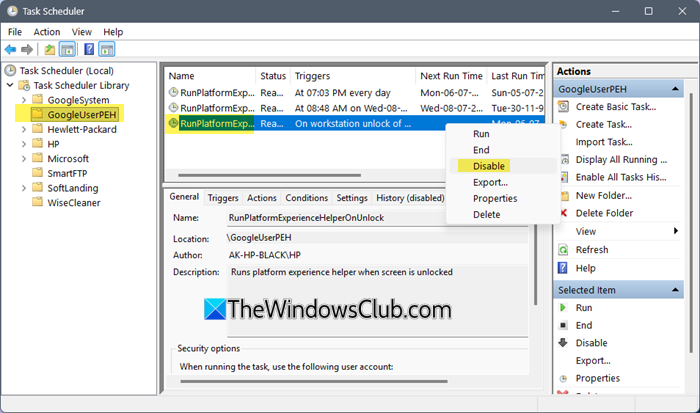
Task: Switch to the Conditions tab
Action: [307, 198]
